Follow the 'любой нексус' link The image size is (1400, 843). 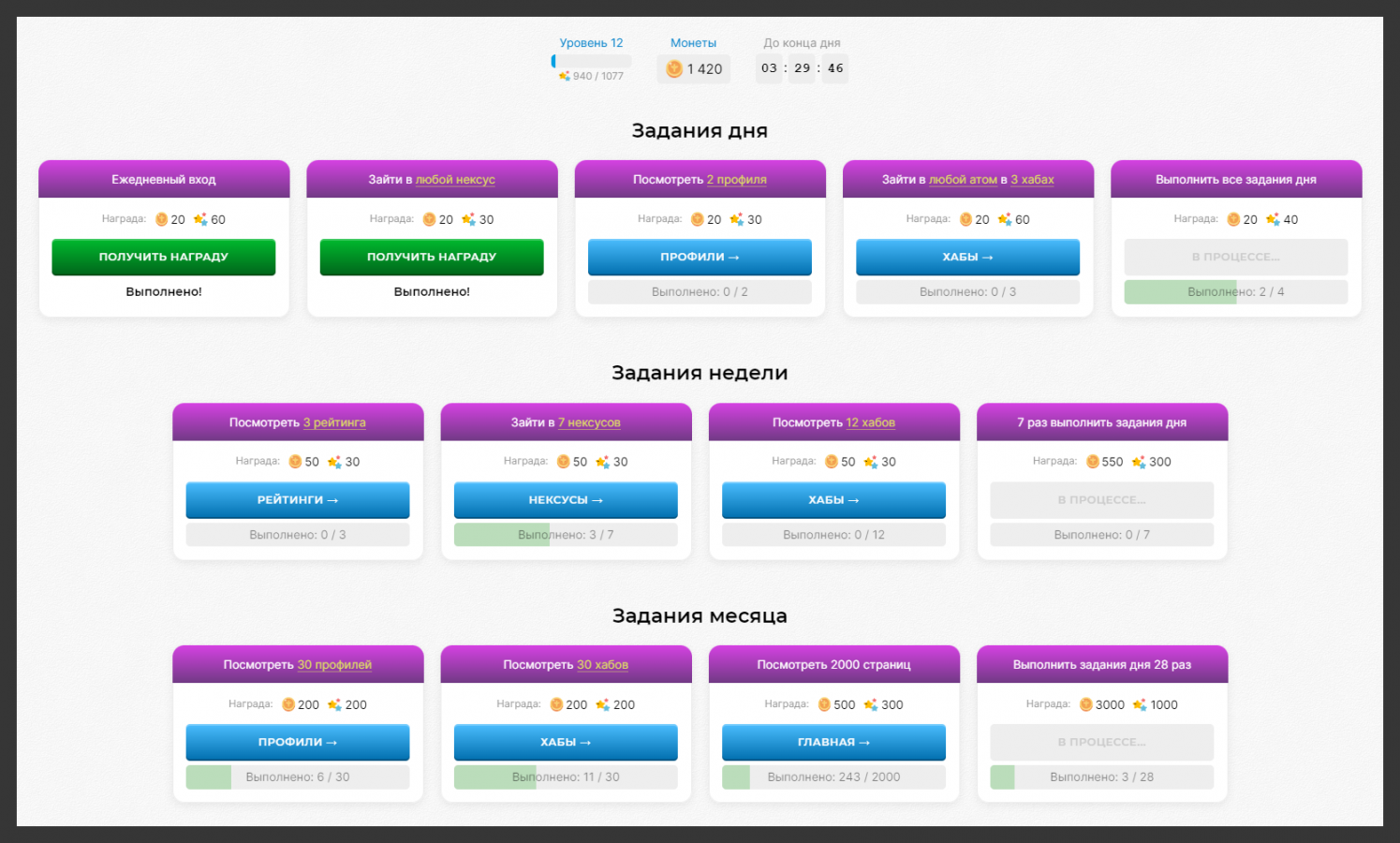tap(455, 180)
